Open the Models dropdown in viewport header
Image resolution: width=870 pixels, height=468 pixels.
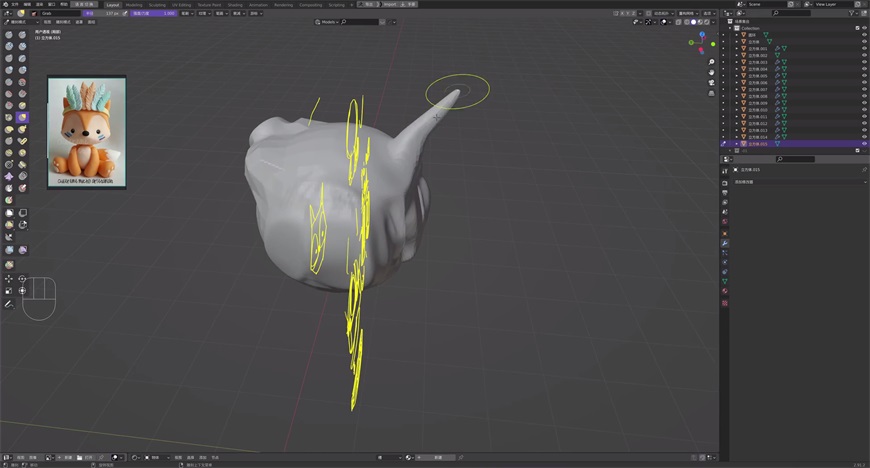tap(326, 22)
